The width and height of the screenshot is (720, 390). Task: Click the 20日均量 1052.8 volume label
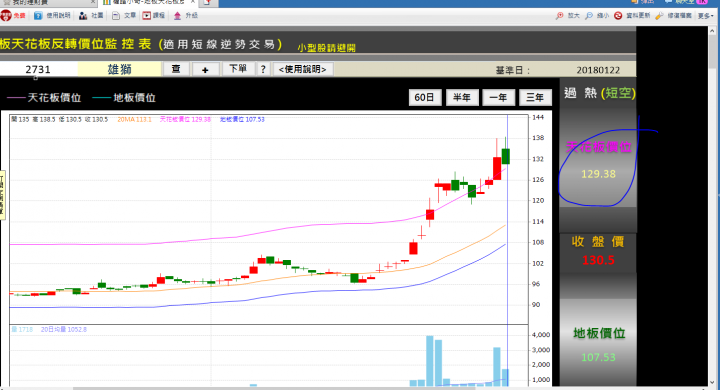click(x=64, y=329)
